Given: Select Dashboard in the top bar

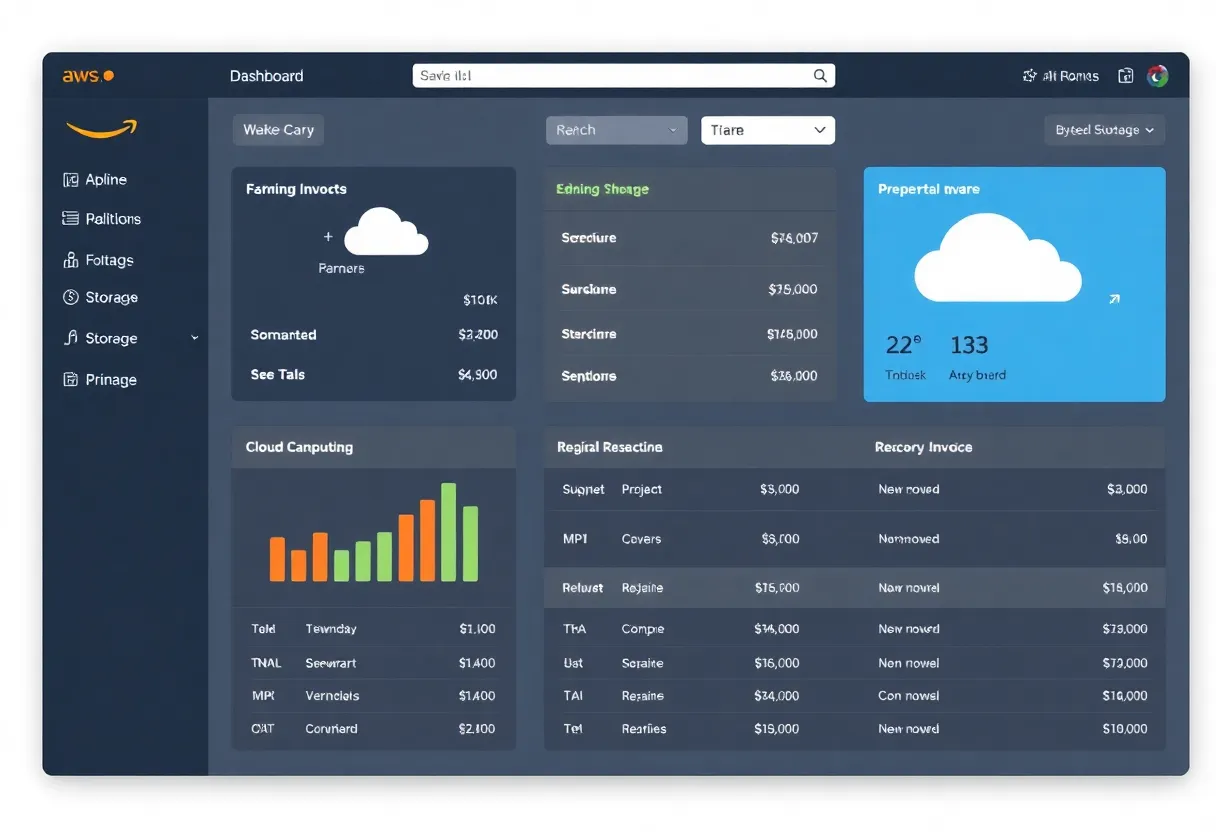Looking at the screenshot, I should [x=266, y=76].
